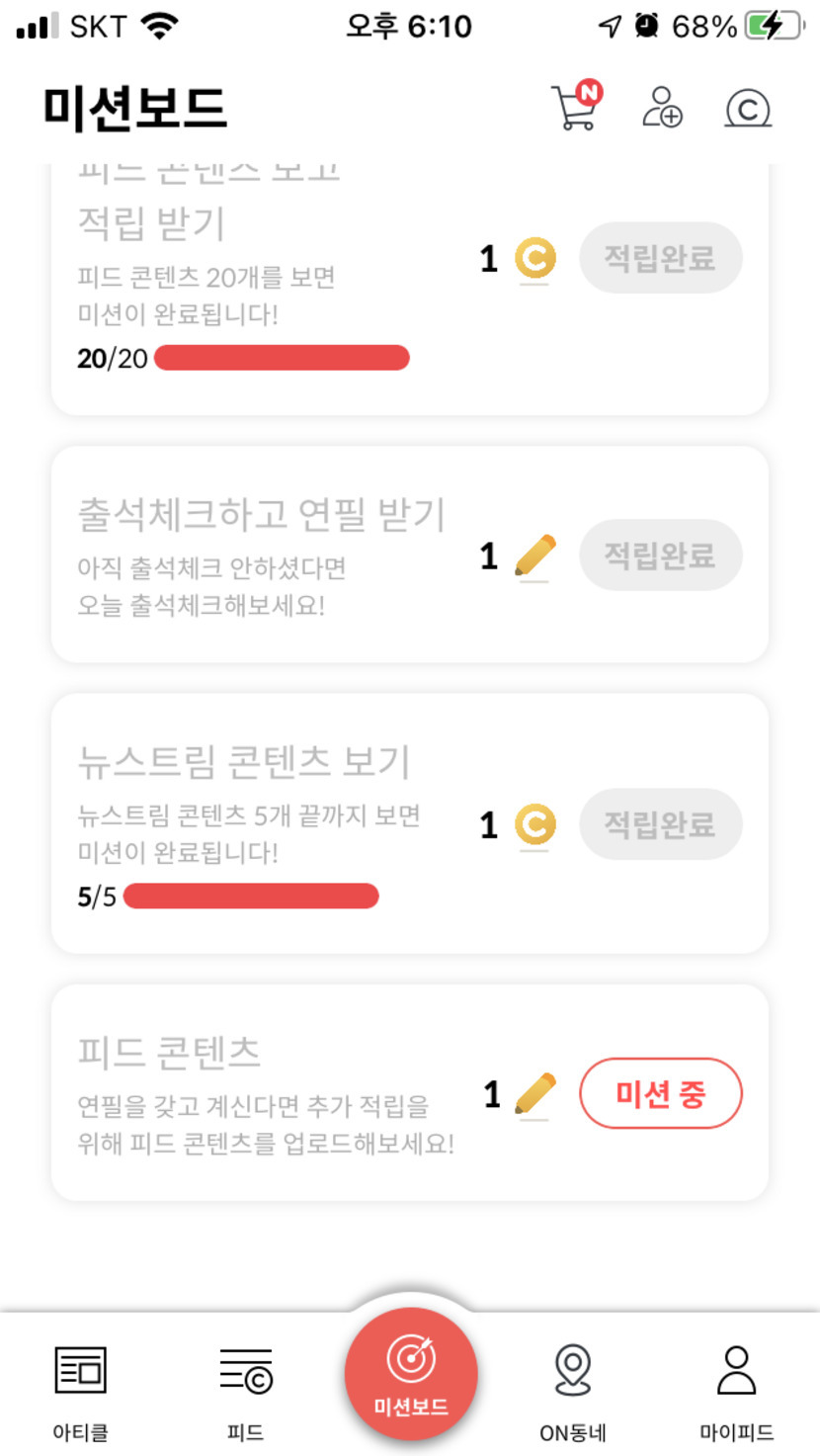Click the 20/20 red progress bar

point(282,358)
